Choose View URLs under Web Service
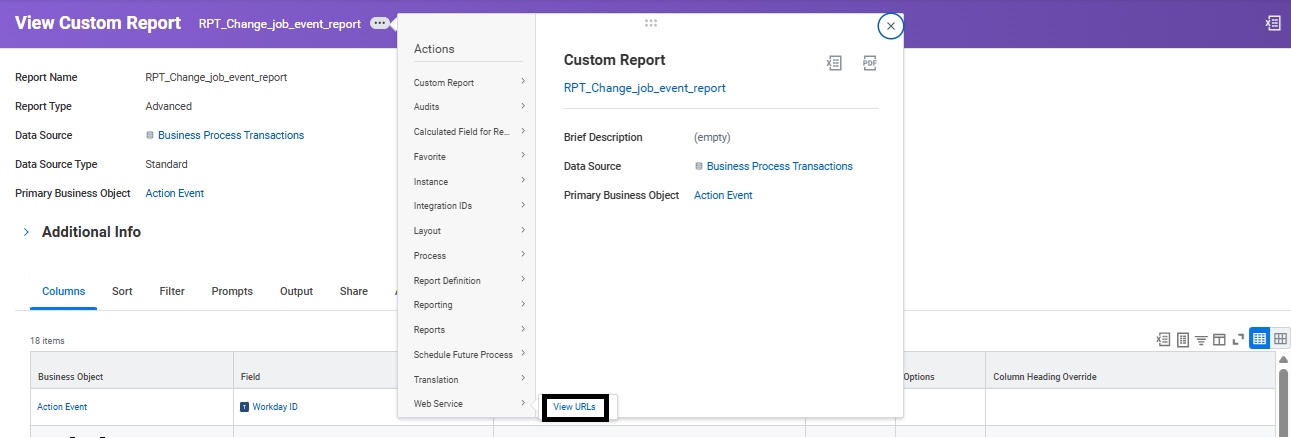This screenshot has width=1291, height=438. click(574, 407)
